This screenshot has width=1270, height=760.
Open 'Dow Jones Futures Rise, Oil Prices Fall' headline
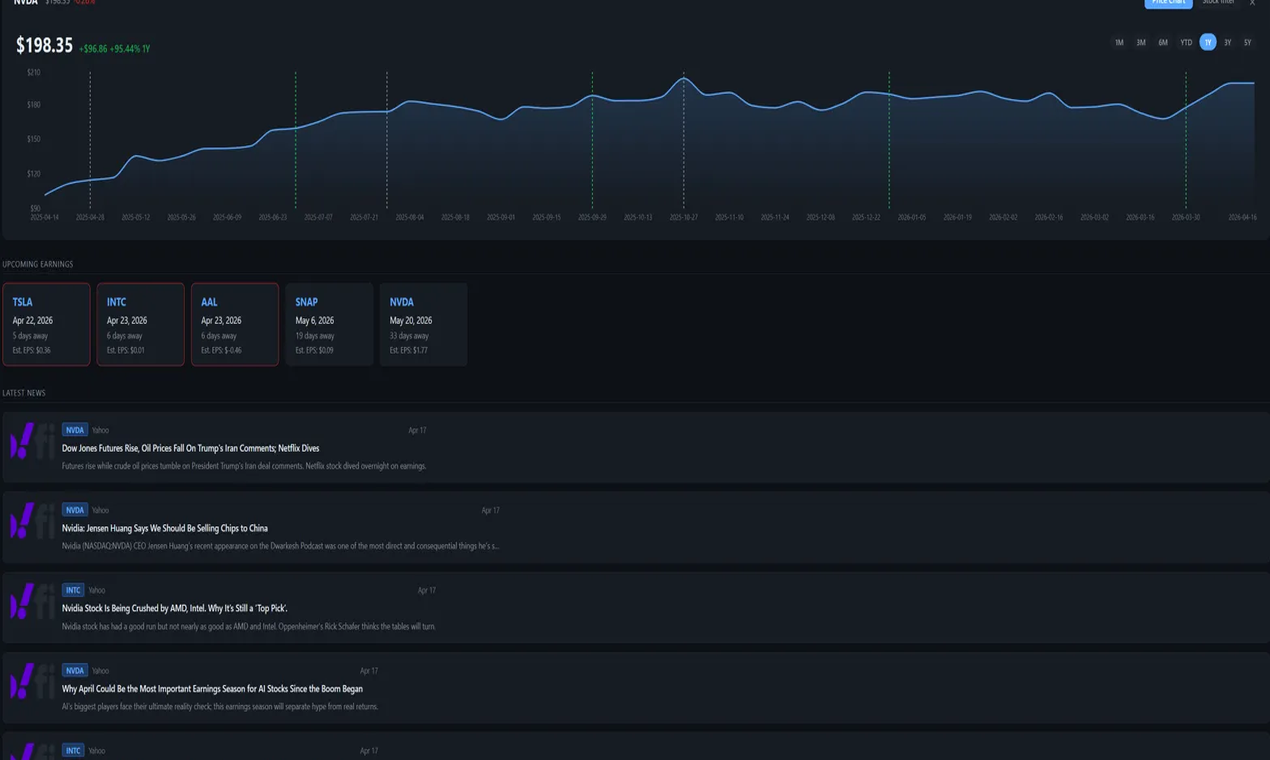pyautogui.click(x=191, y=448)
